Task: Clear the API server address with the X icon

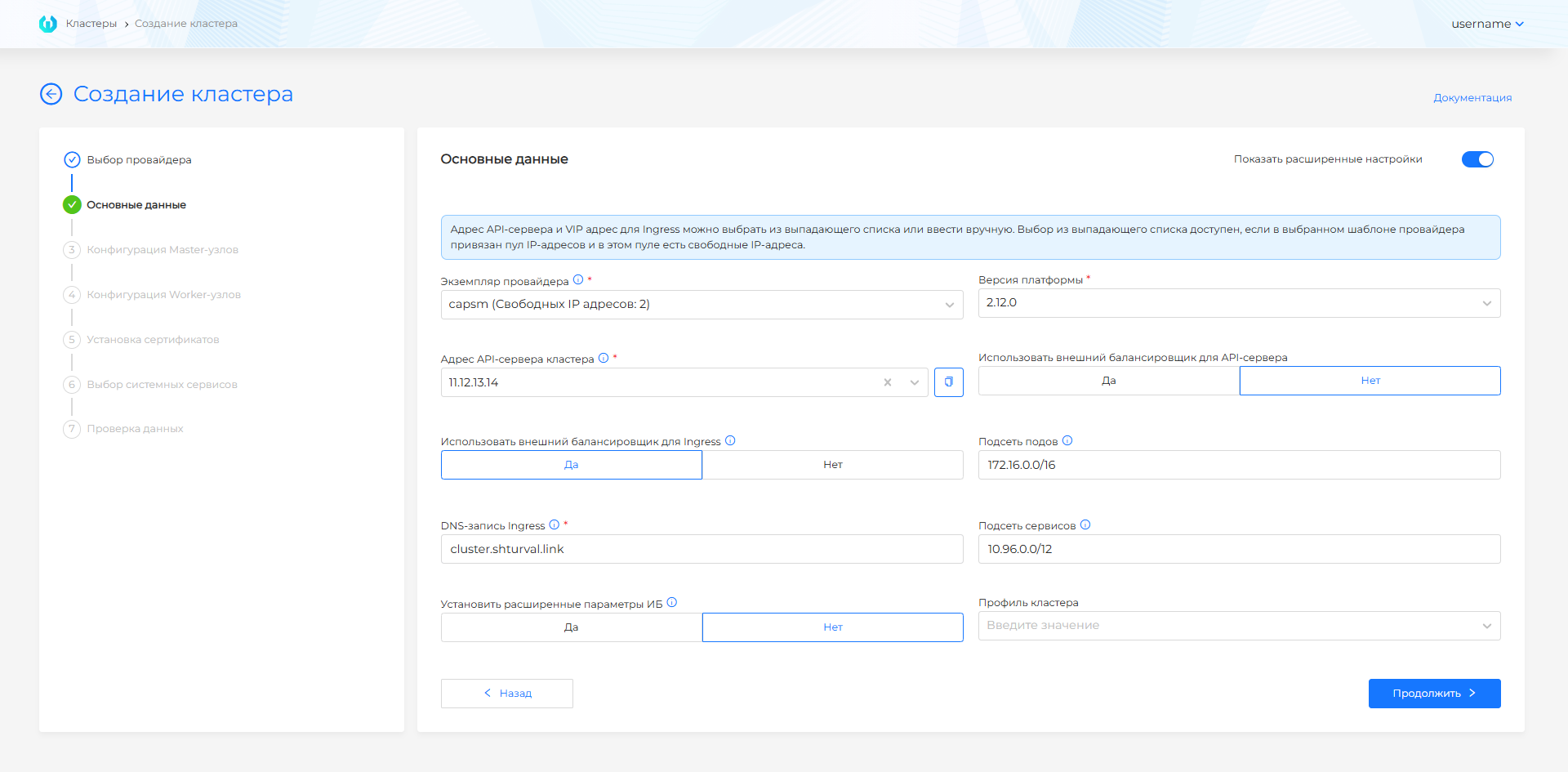Action: (888, 382)
